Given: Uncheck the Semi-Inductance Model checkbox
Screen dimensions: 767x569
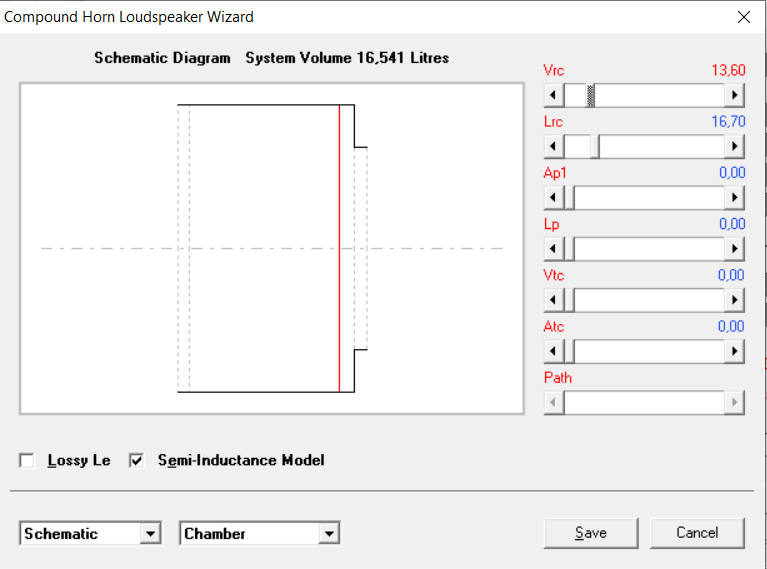Looking at the screenshot, I should (x=136, y=460).
